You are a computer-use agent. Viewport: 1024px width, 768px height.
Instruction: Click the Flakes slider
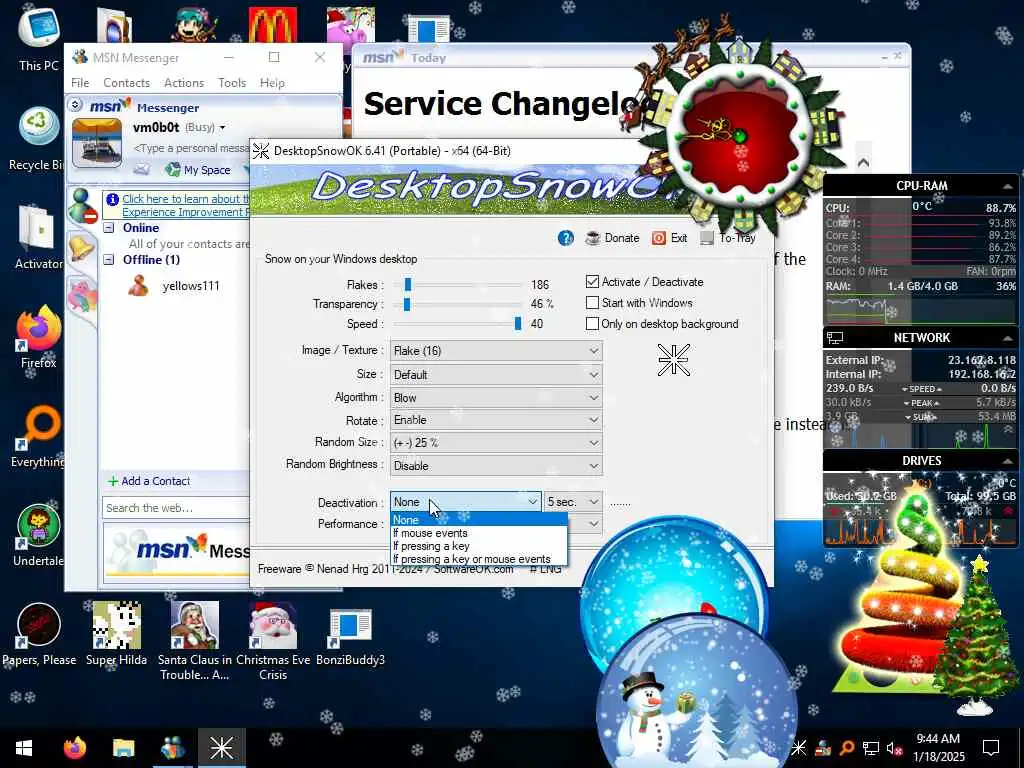pos(458,285)
